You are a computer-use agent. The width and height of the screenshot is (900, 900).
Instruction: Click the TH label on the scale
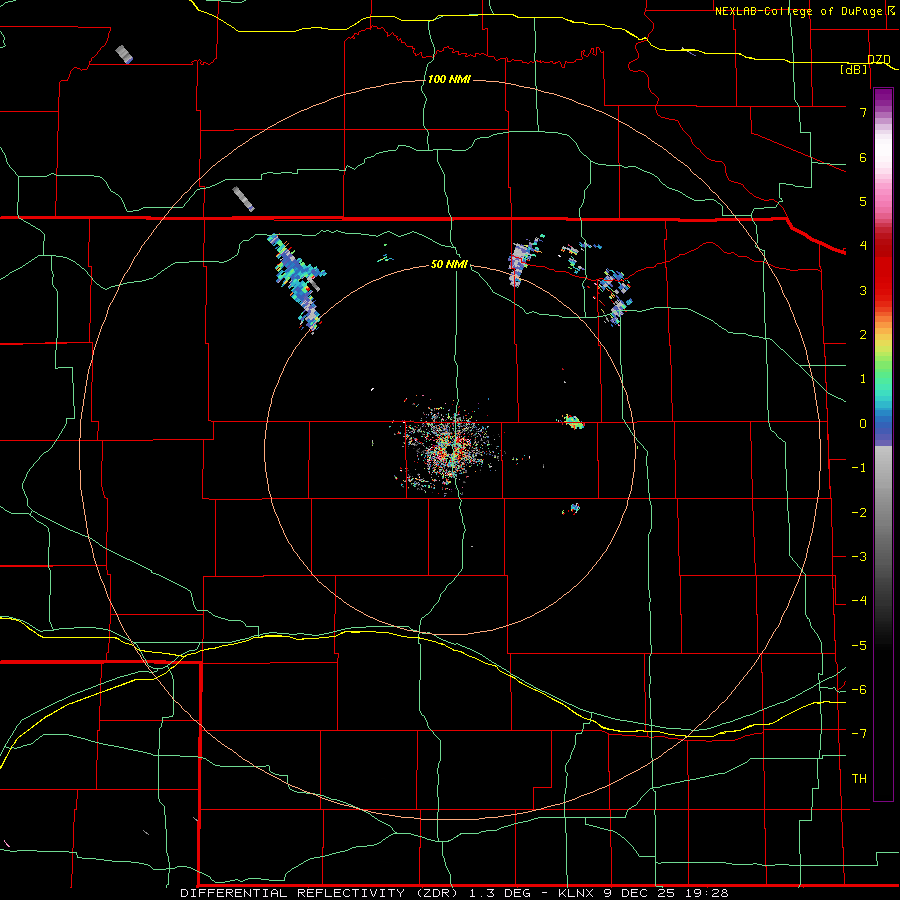859,779
